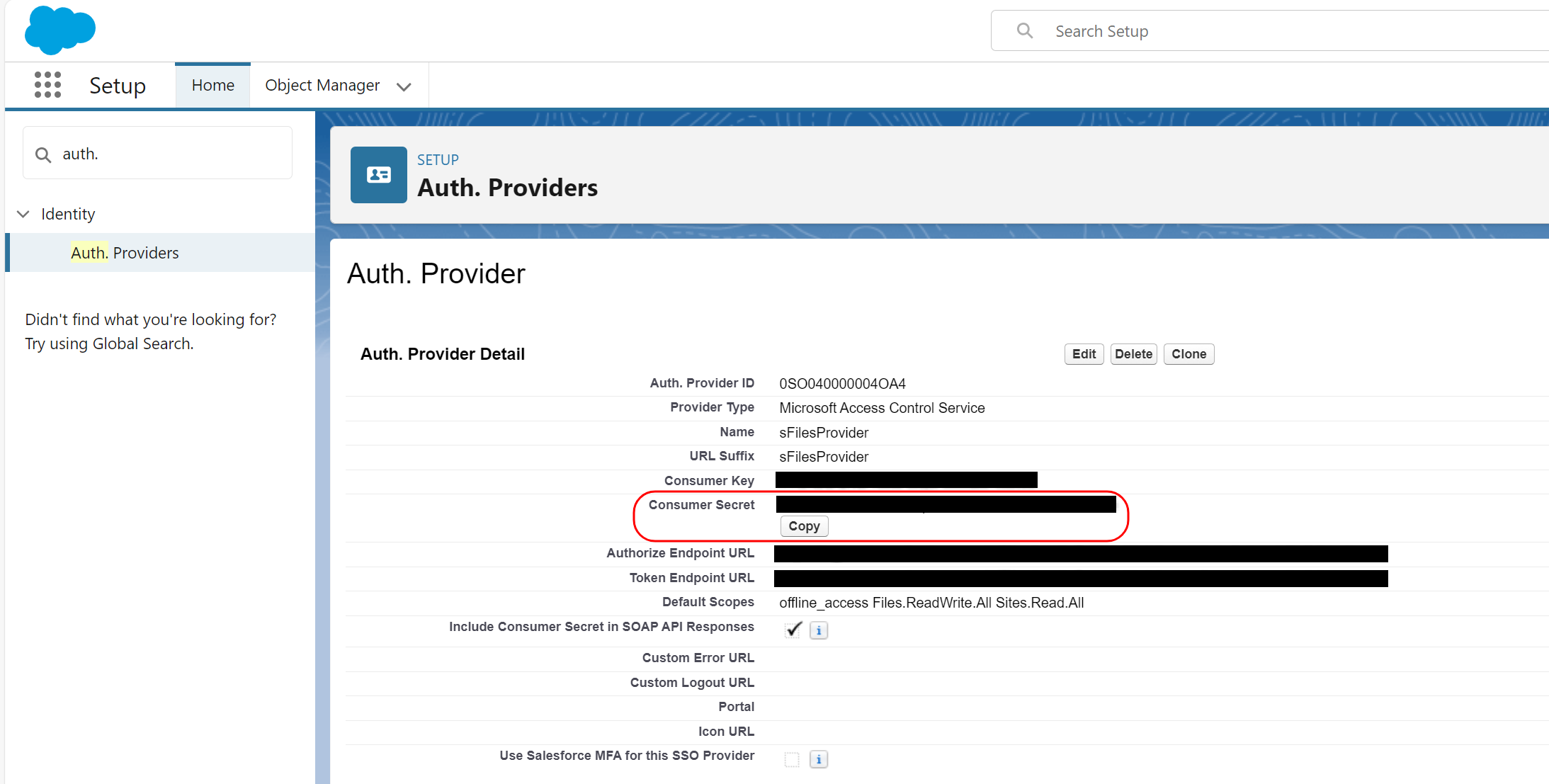
Task: Click the Consumer Secret field label
Action: [701, 505]
